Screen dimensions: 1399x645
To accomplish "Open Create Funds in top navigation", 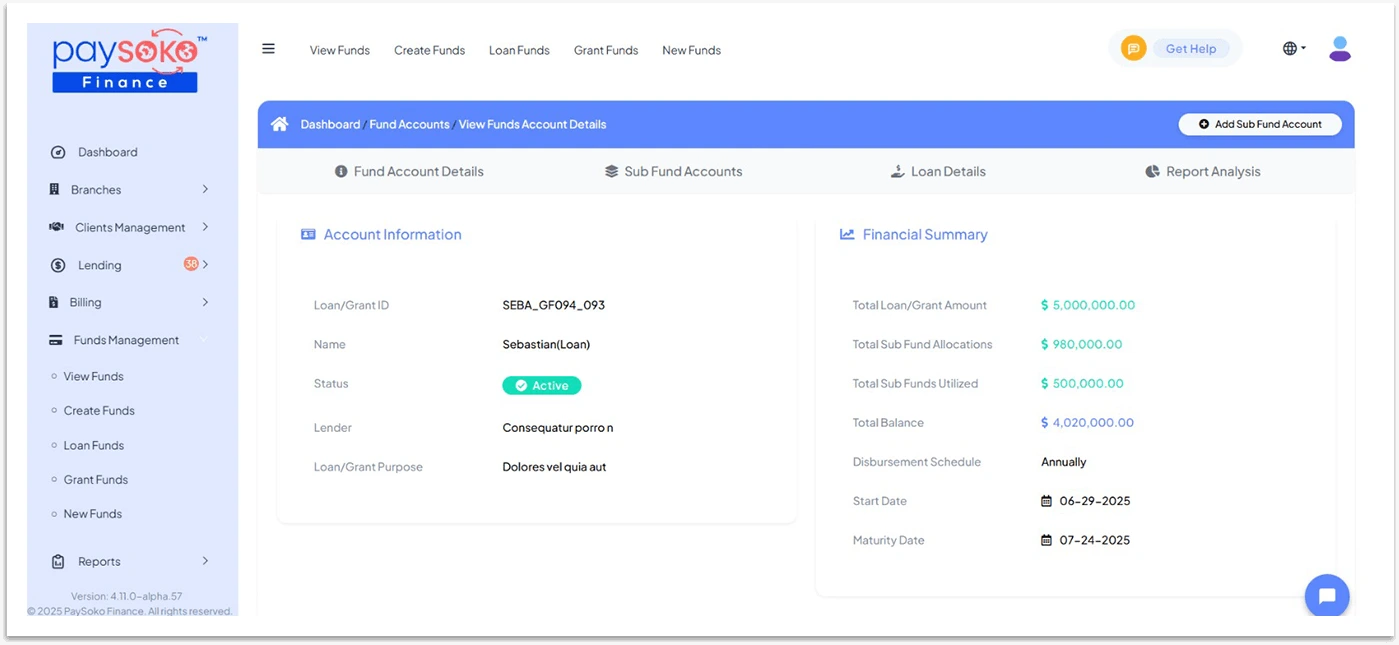I will coord(429,50).
